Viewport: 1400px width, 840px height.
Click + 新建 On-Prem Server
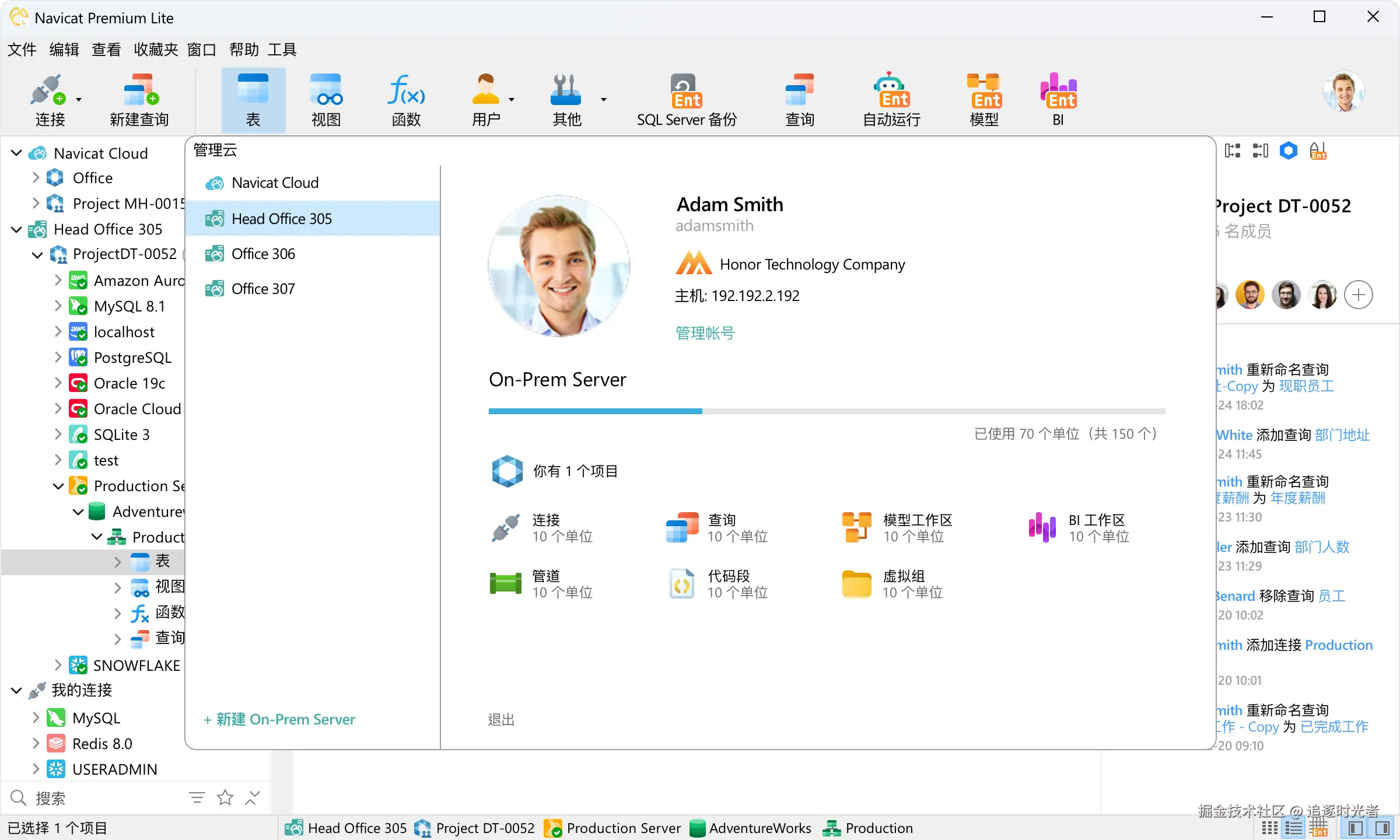click(x=279, y=719)
